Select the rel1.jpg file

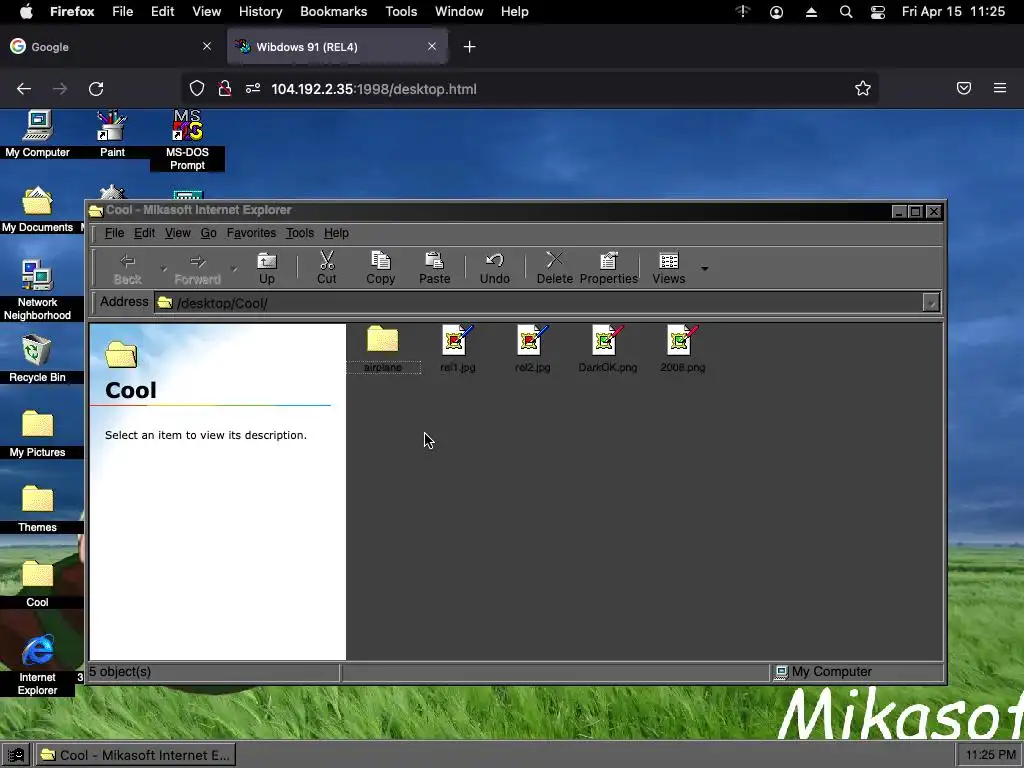[458, 349]
